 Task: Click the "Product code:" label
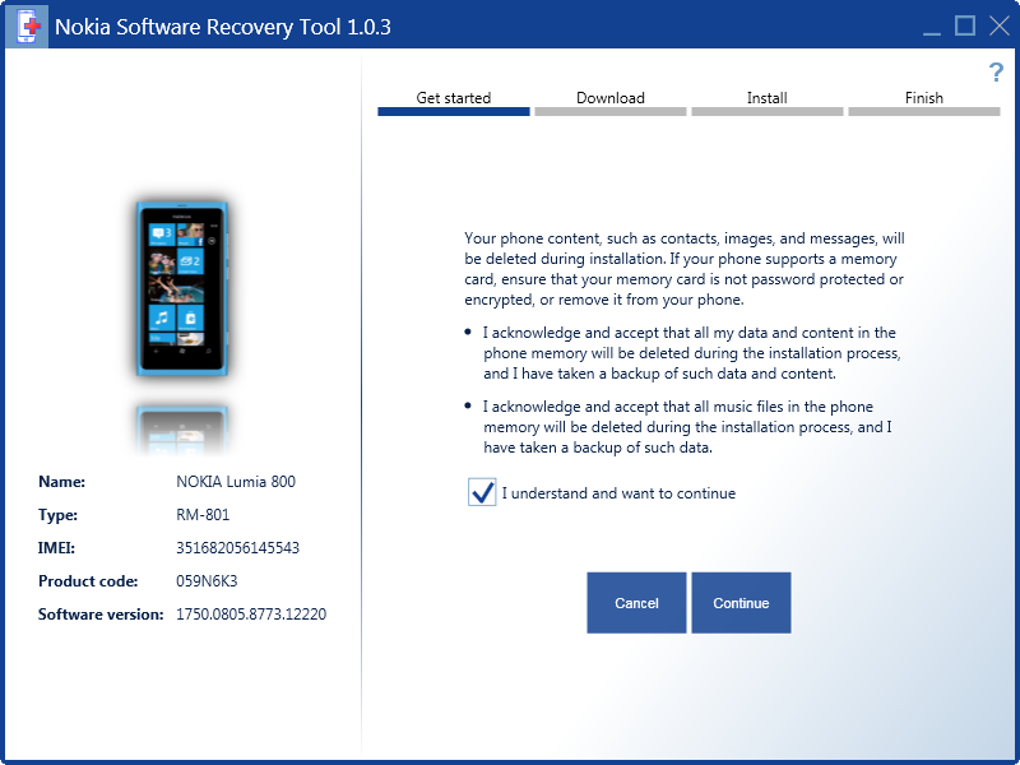click(x=88, y=581)
